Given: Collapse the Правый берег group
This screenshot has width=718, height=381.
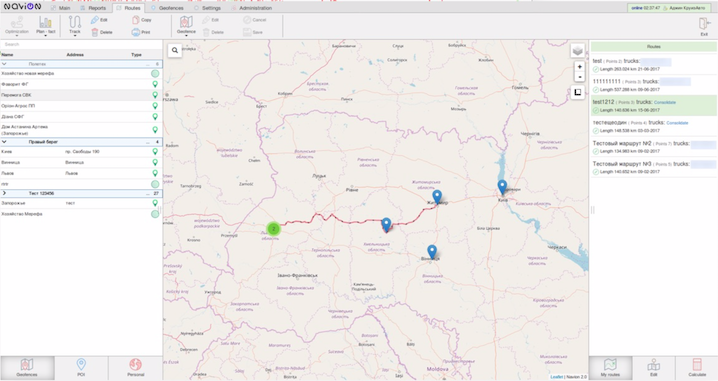Looking at the screenshot, I should (x=4, y=142).
